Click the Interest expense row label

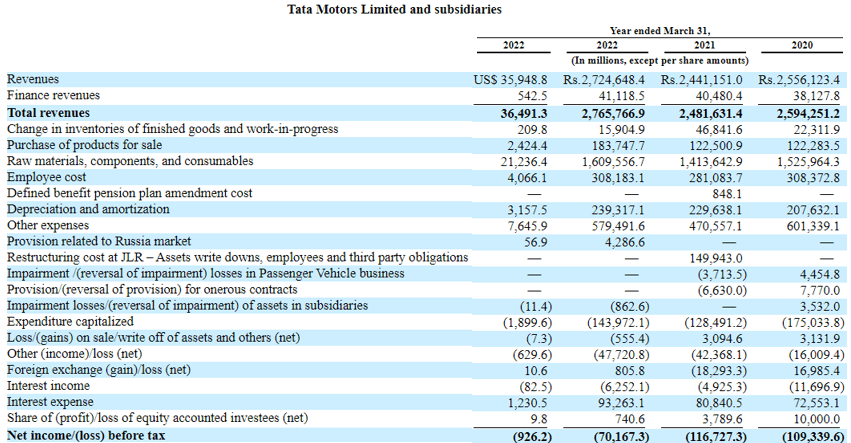click(x=50, y=402)
